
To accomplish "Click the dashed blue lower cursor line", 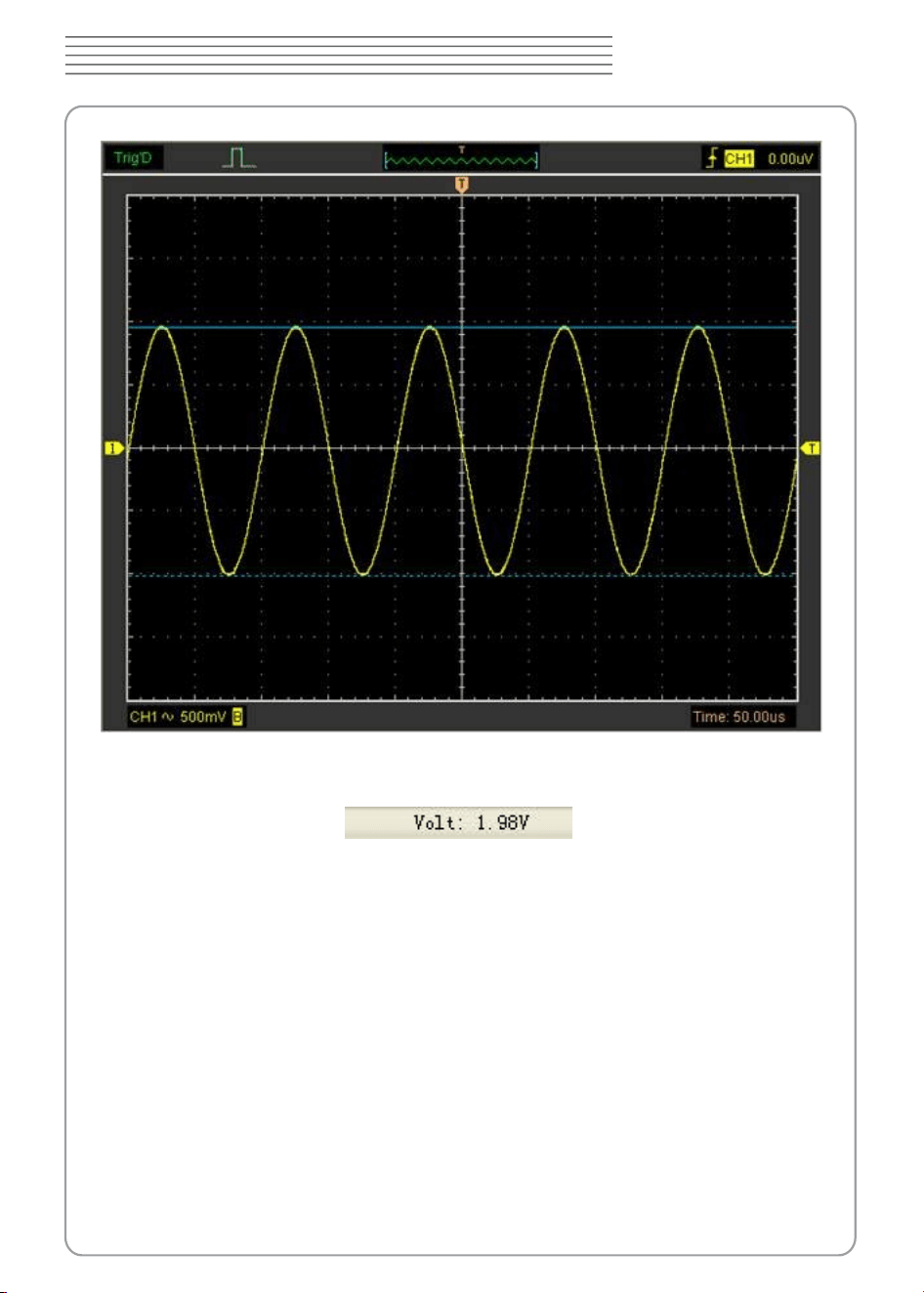I will click(462, 575).
